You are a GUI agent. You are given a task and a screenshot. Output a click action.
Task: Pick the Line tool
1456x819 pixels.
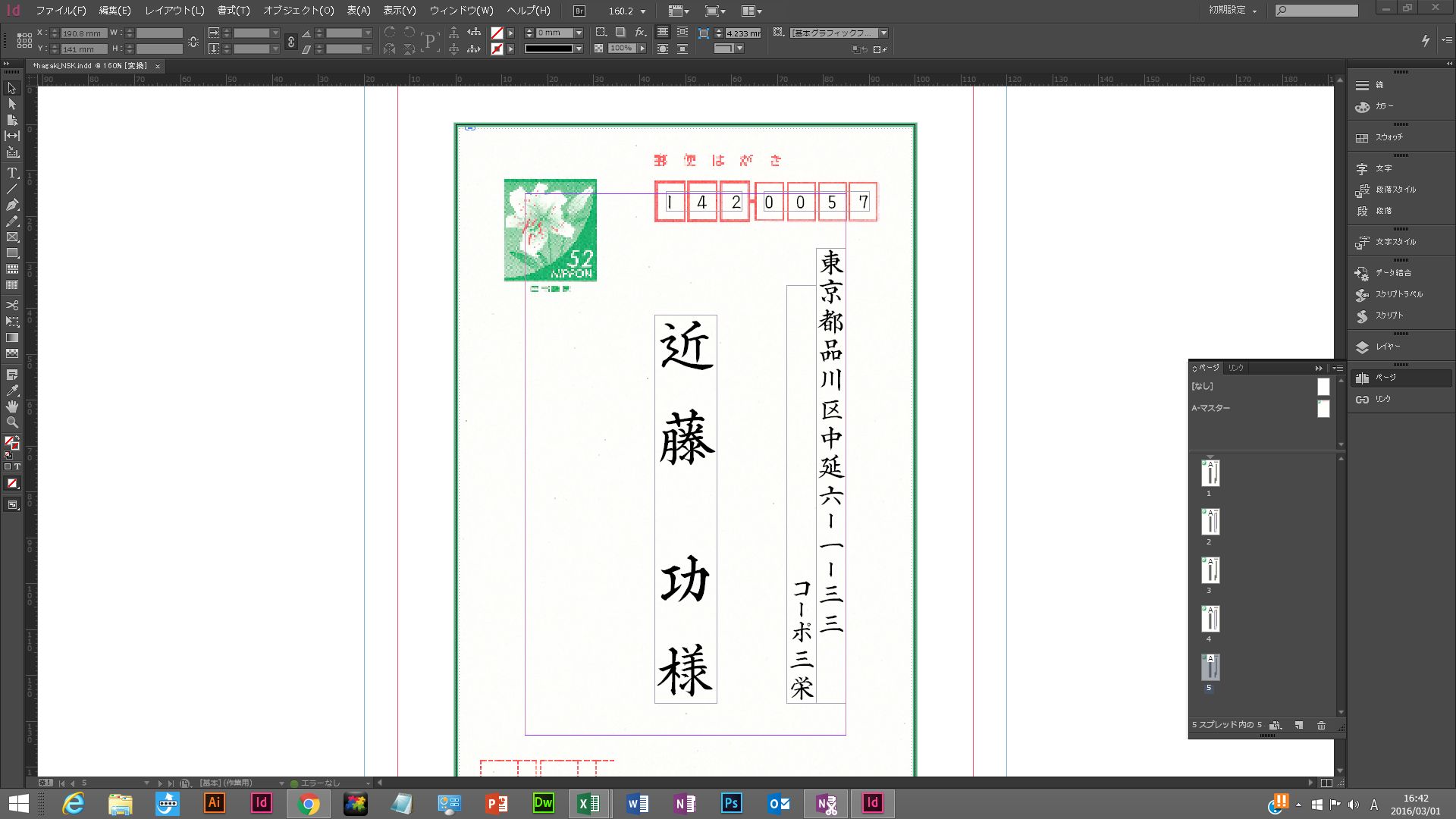12,189
